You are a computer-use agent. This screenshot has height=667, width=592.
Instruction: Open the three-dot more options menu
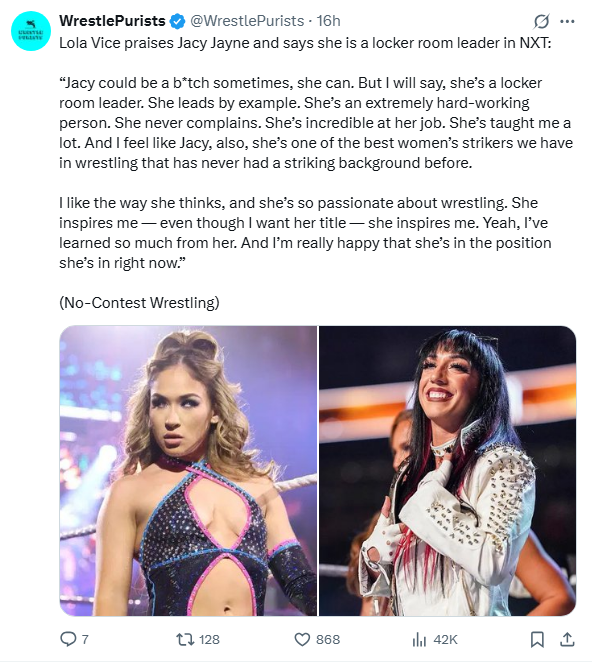[x=567, y=21]
